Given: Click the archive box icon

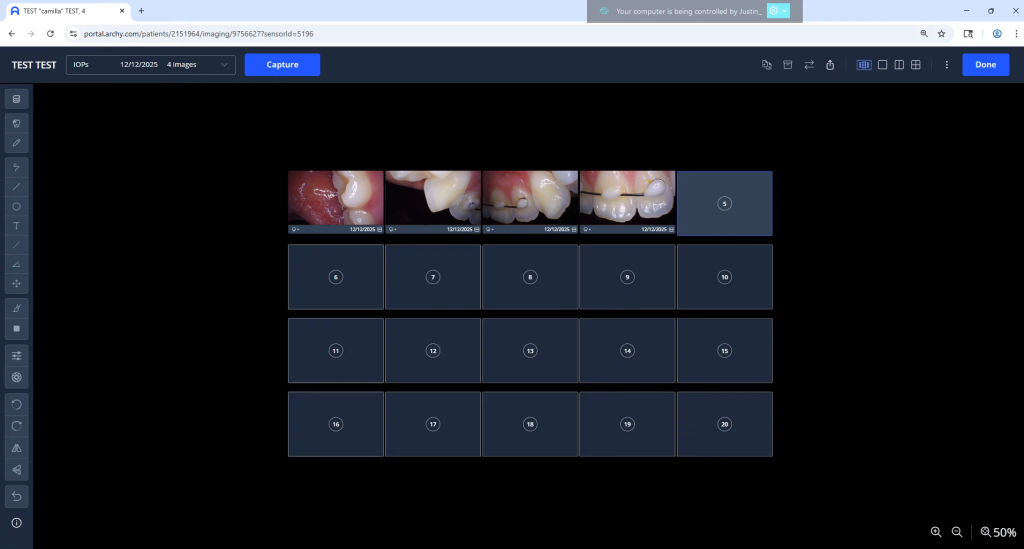Looking at the screenshot, I should click(787, 65).
